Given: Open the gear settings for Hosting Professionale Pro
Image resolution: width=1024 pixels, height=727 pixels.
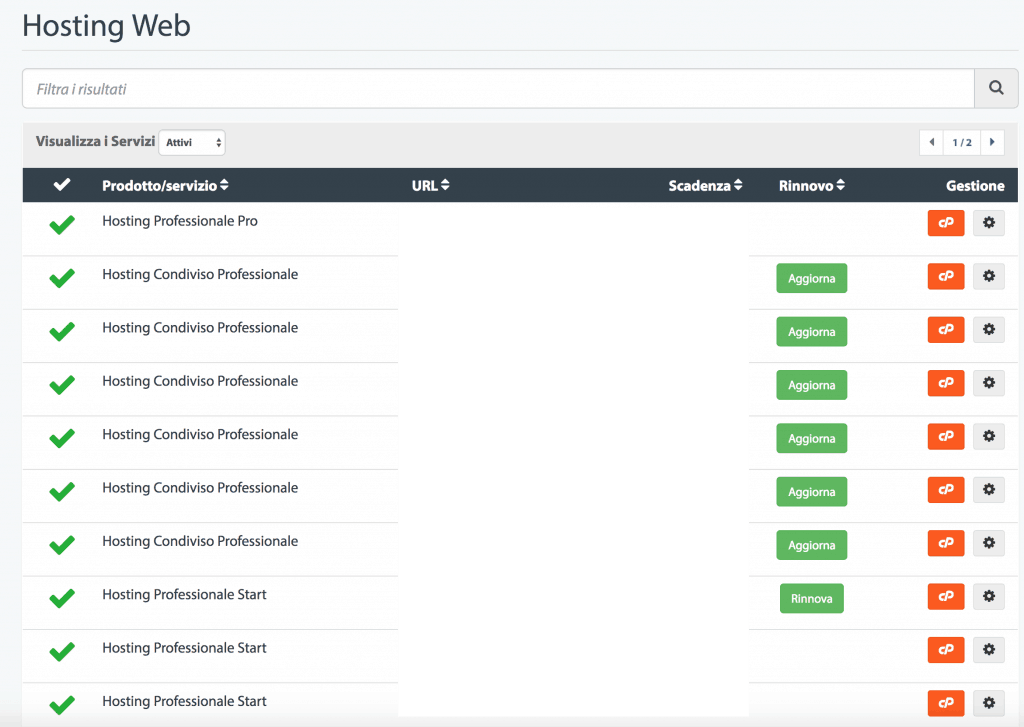Looking at the screenshot, I should [x=988, y=222].
